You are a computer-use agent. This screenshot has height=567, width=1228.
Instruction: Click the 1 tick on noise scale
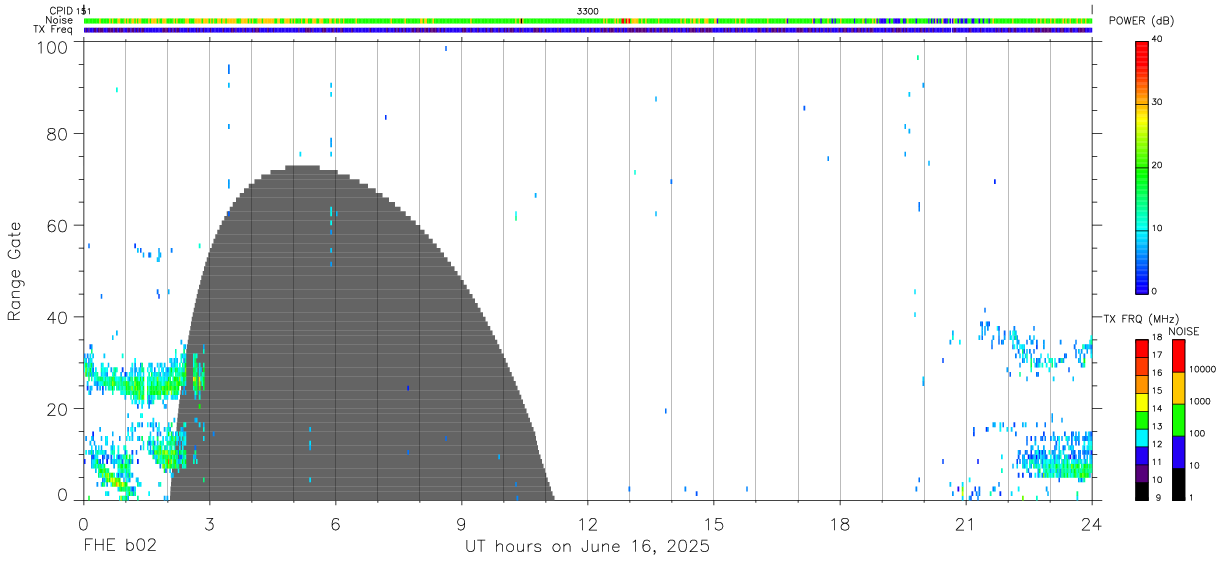tap(1190, 497)
